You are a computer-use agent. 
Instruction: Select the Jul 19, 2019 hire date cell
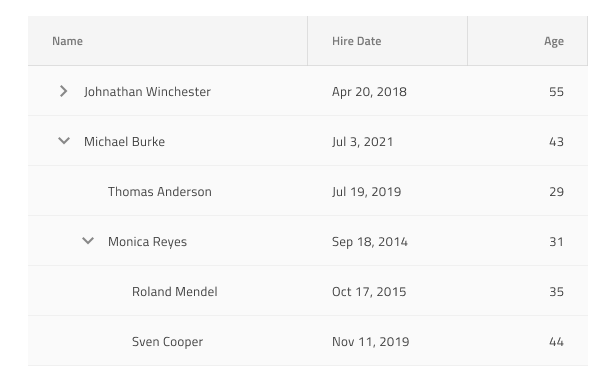387,191
